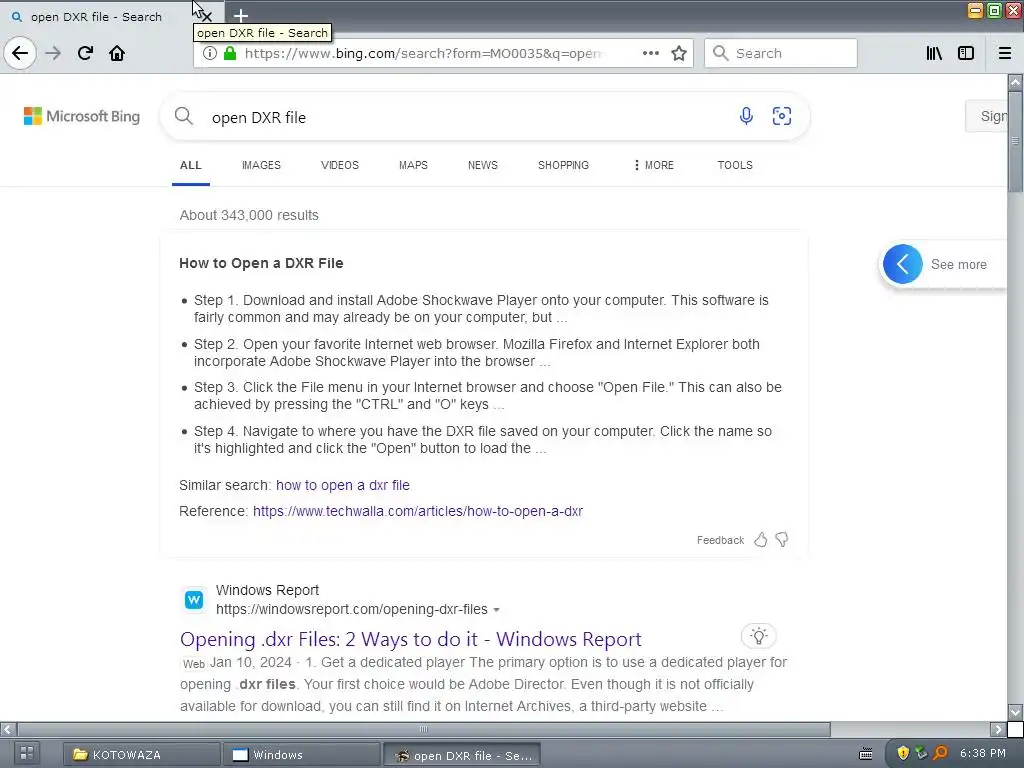Switch to the VIDEOS tab
The image size is (1024, 768).
pos(340,165)
